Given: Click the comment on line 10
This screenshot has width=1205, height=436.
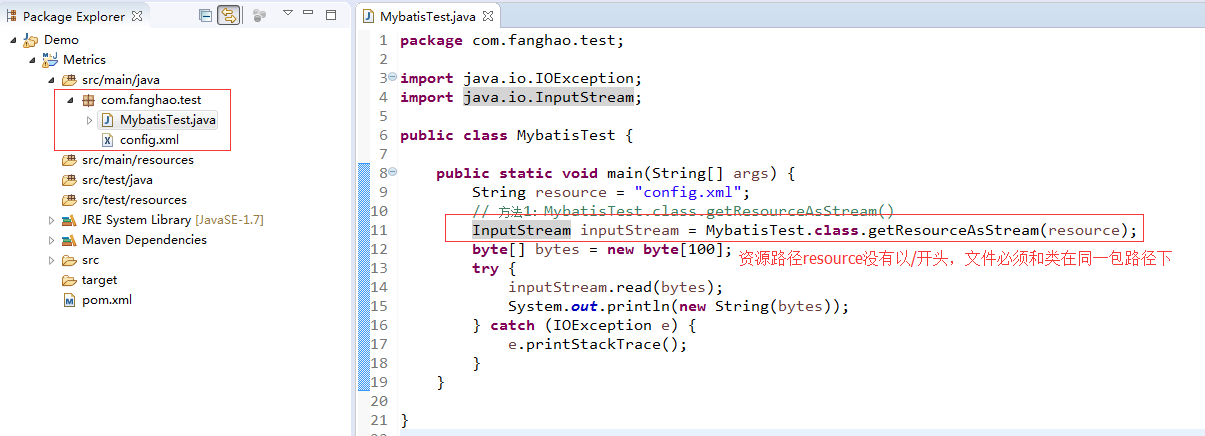Looking at the screenshot, I should tap(683, 211).
